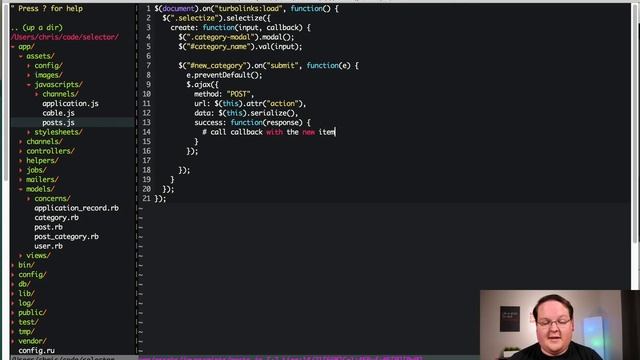Open cable.js in the file tree

[58, 113]
